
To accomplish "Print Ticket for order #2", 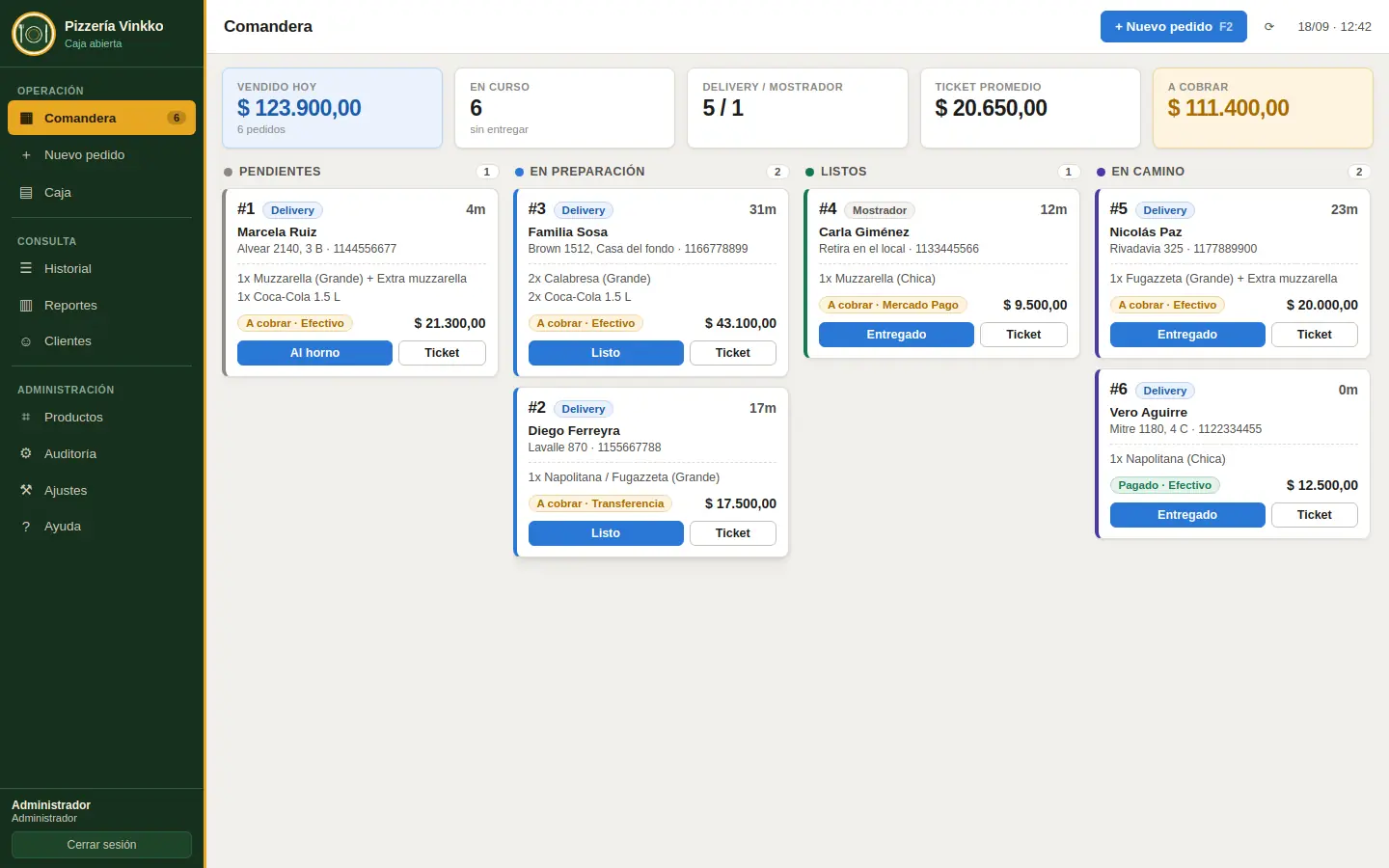I will click(x=733, y=533).
